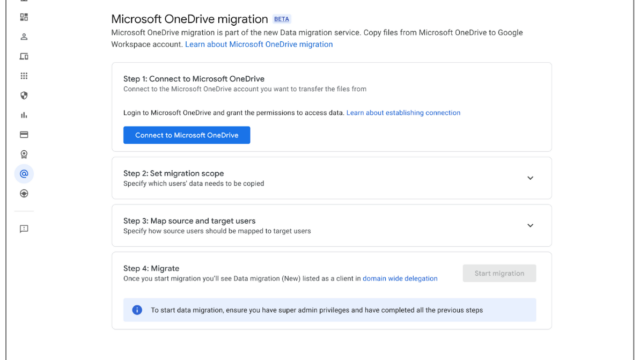Click the super admin privileges notice text
This screenshot has width=640, height=360.
[317, 310]
